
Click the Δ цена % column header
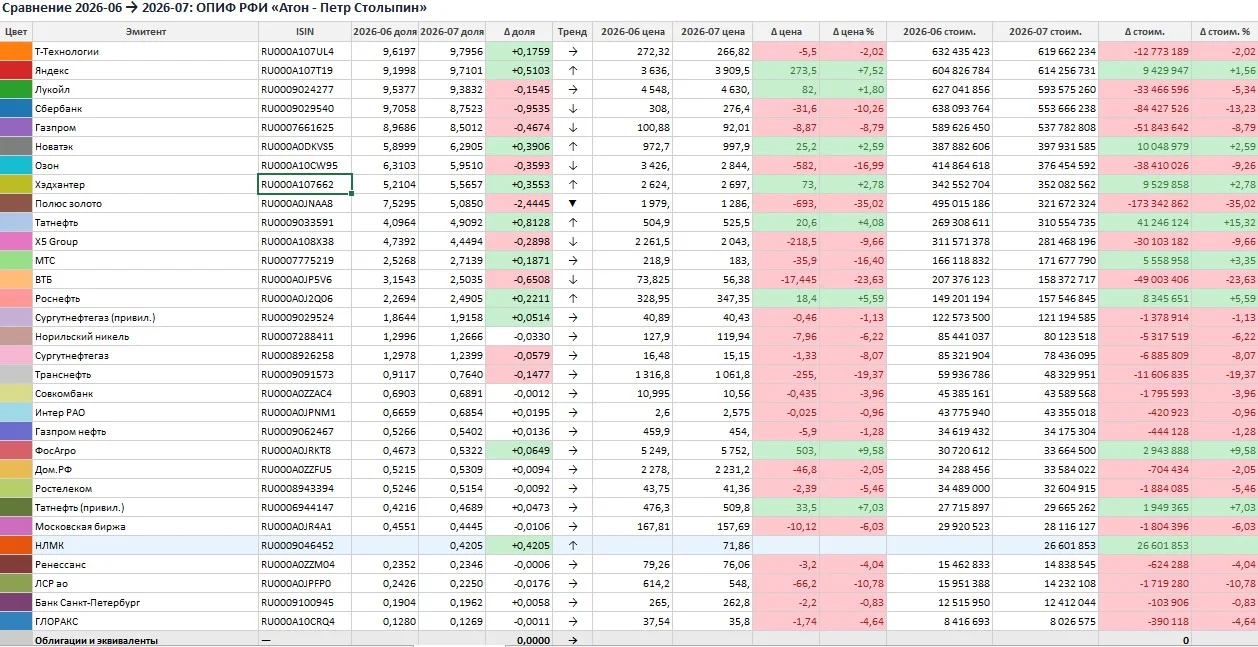pyautogui.click(x=853, y=31)
